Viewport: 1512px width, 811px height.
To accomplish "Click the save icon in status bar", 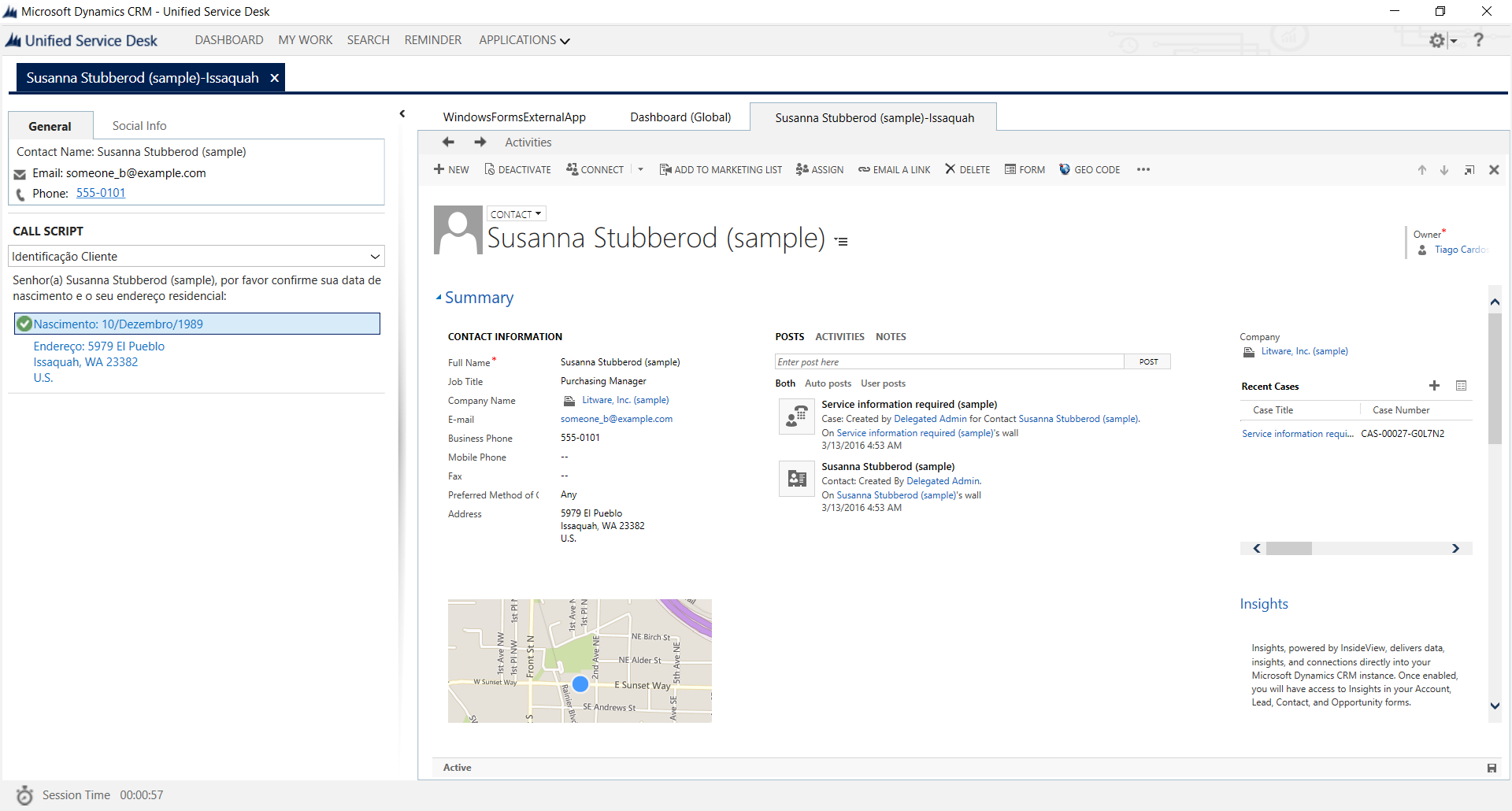I will [x=1492, y=768].
